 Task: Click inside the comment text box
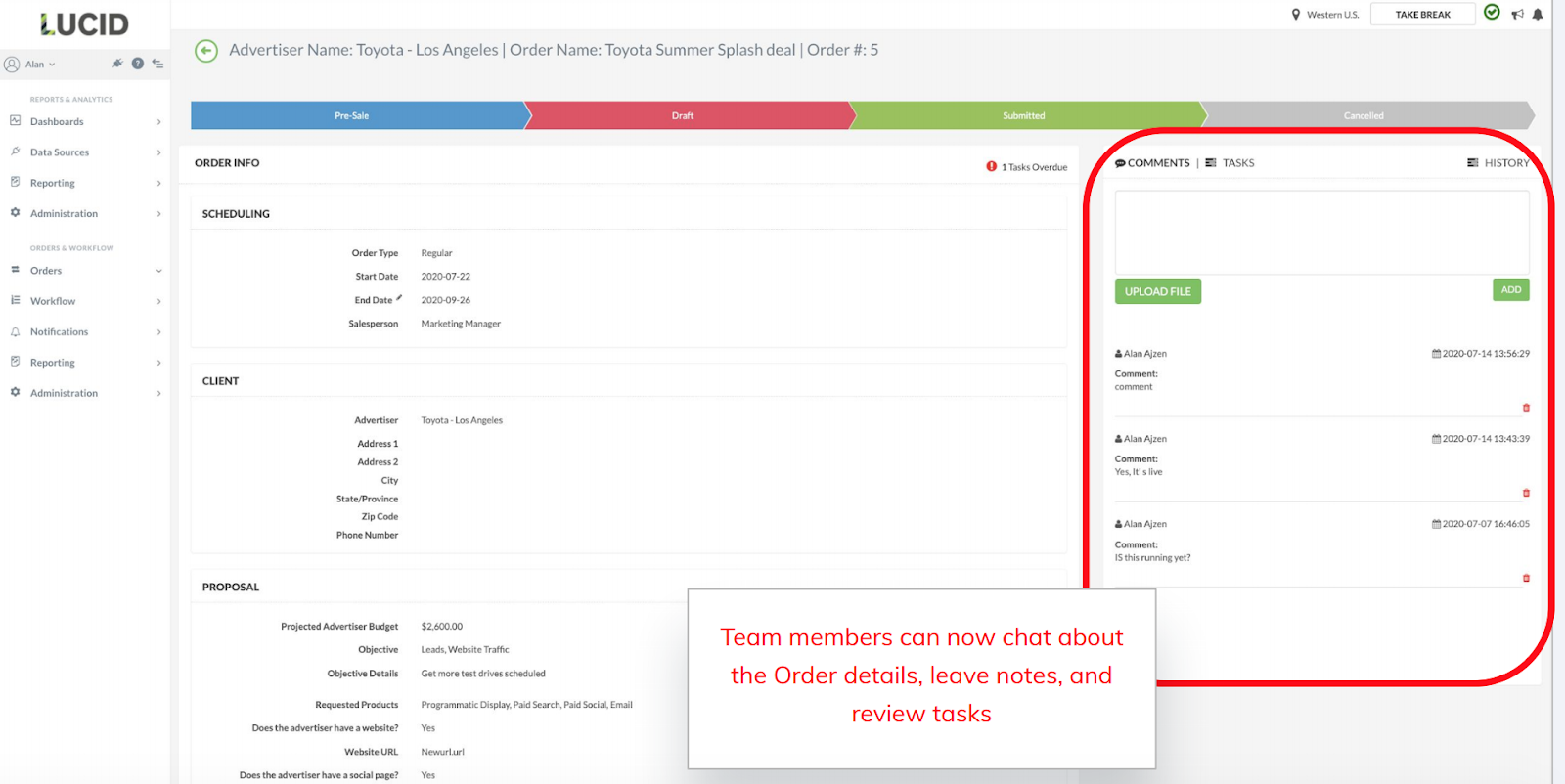tap(1321, 233)
